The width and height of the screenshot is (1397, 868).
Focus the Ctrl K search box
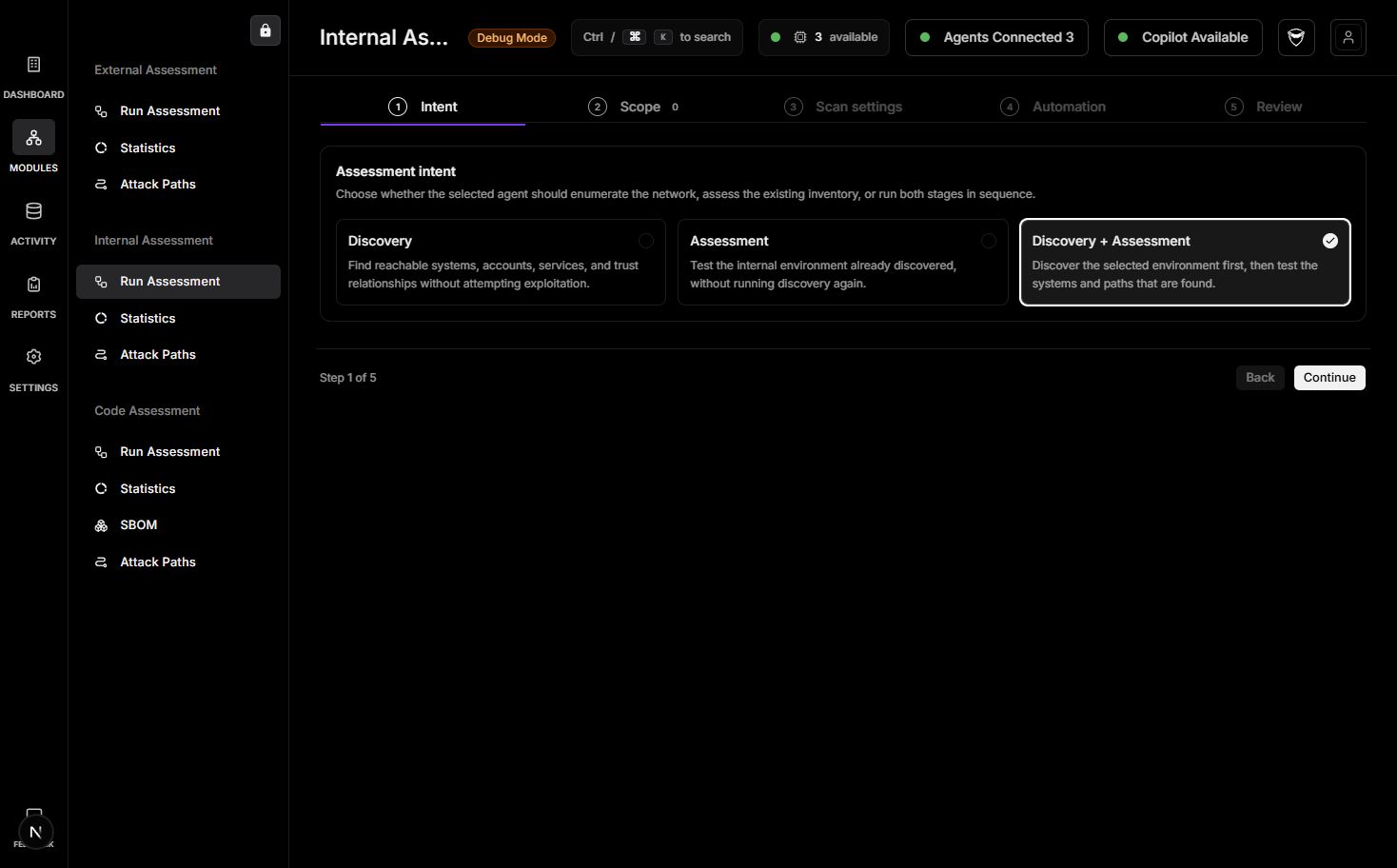(657, 37)
